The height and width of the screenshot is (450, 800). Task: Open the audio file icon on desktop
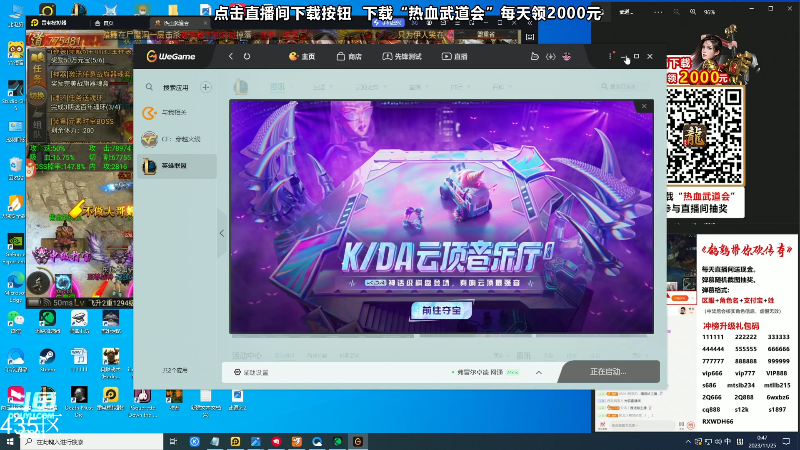[x=79, y=359]
